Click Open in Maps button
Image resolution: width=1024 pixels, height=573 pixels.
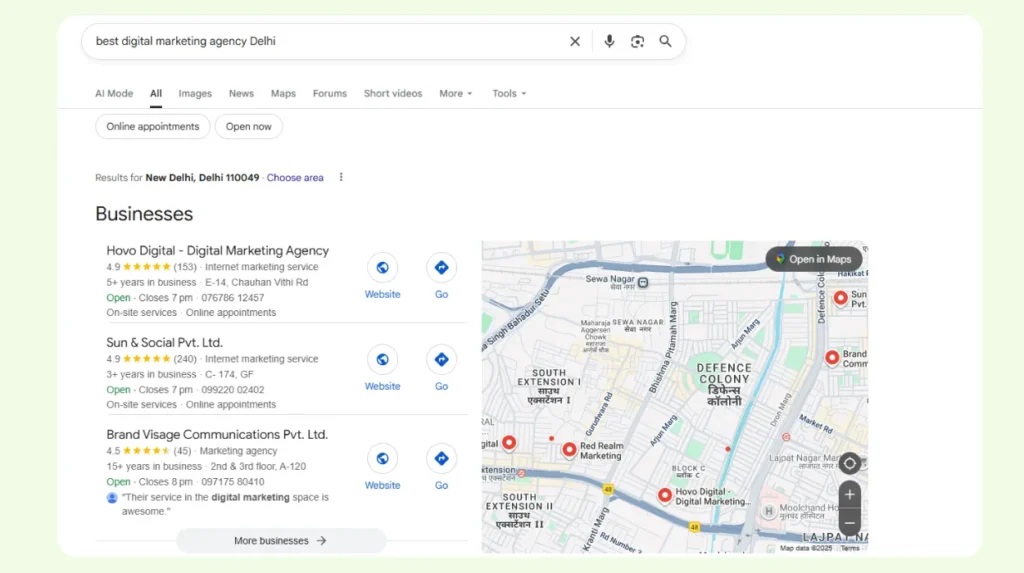tap(814, 259)
